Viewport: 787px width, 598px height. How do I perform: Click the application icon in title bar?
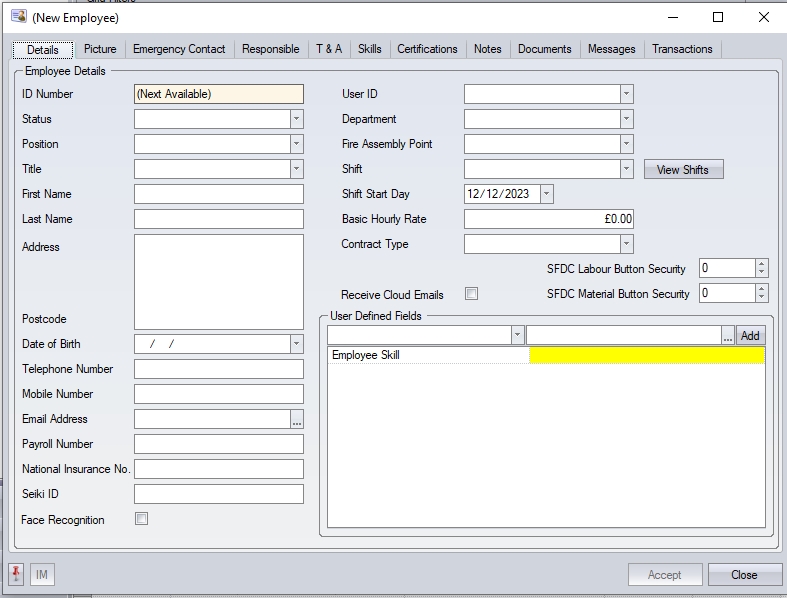(18, 17)
